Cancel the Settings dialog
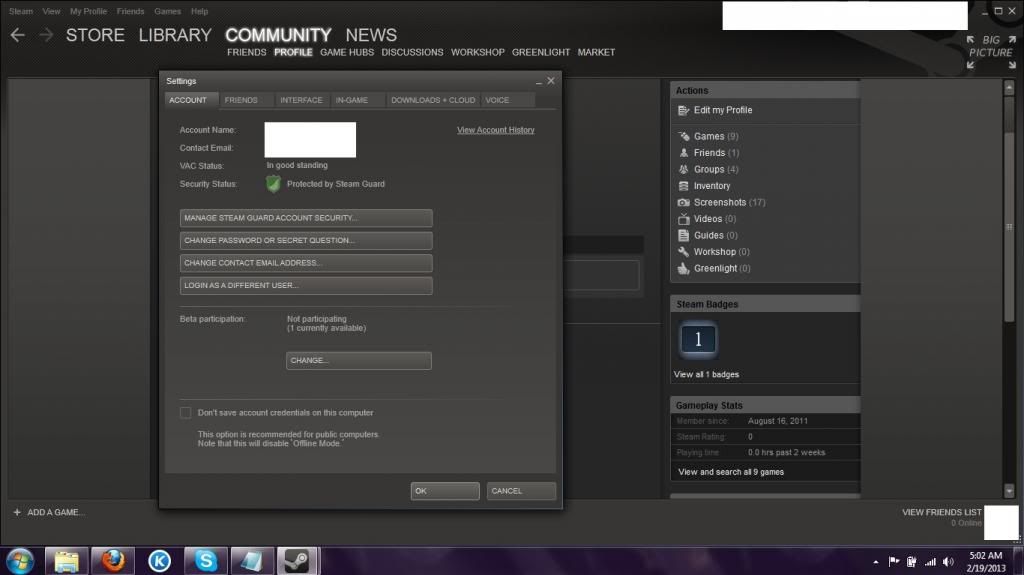The height and width of the screenshot is (575, 1024). coord(521,491)
